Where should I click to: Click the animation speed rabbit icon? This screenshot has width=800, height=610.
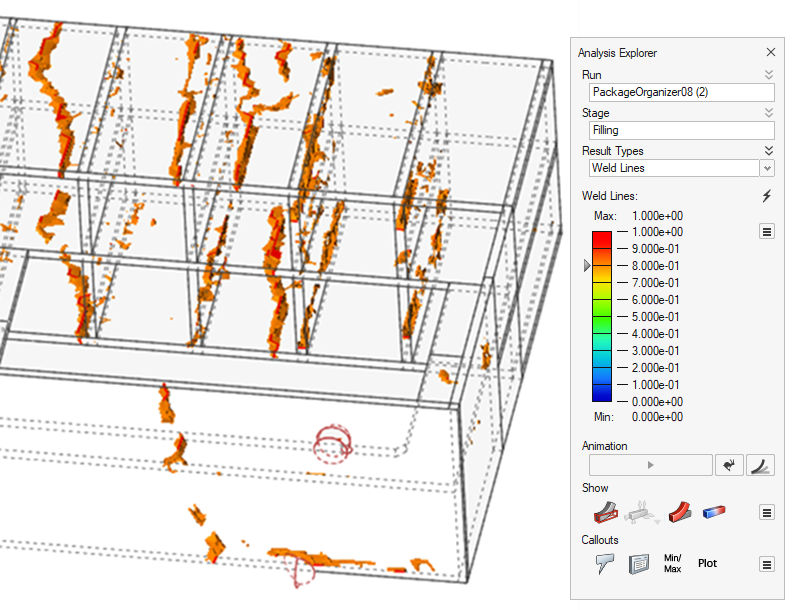pos(731,465)
